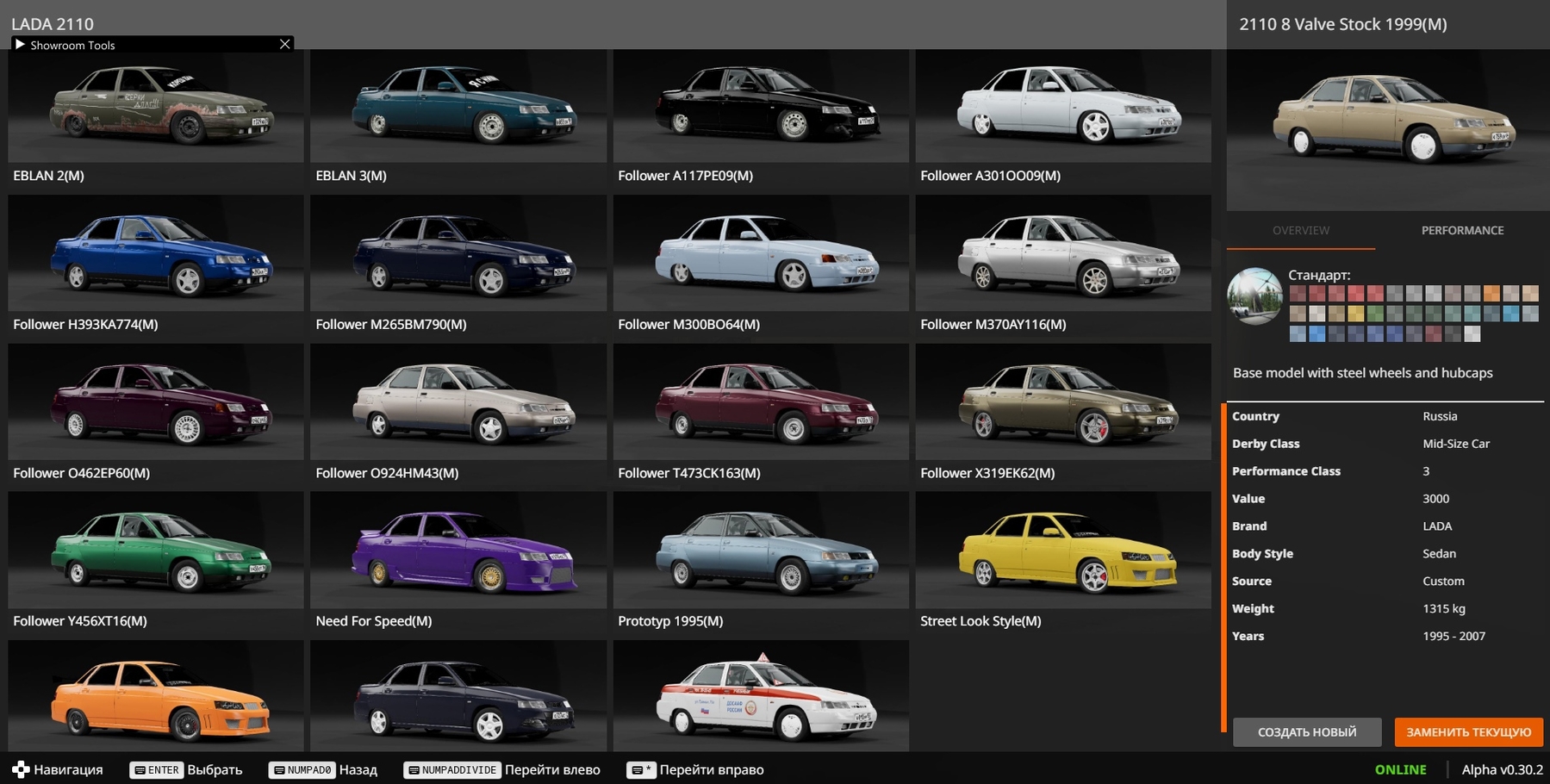Close the Showroom Tools panel
The height and width of the screenshot is (784, 1550).
(x=285, y=45)
